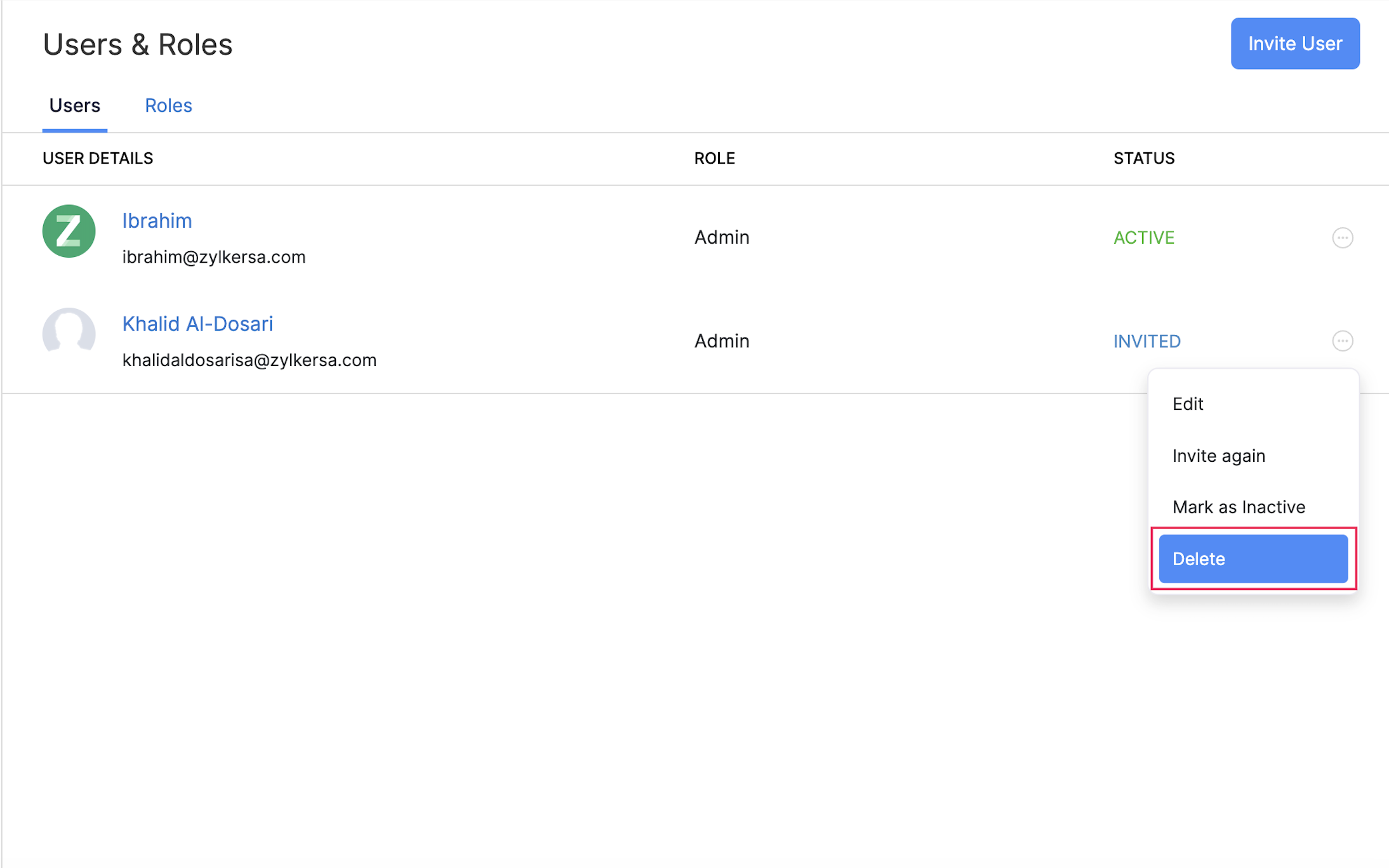1389x868 pixels.
Task: Open the ellipsis actions menu for Khalid Al-Dosari
Action: pyautogui.click(x=1343, y=341)
